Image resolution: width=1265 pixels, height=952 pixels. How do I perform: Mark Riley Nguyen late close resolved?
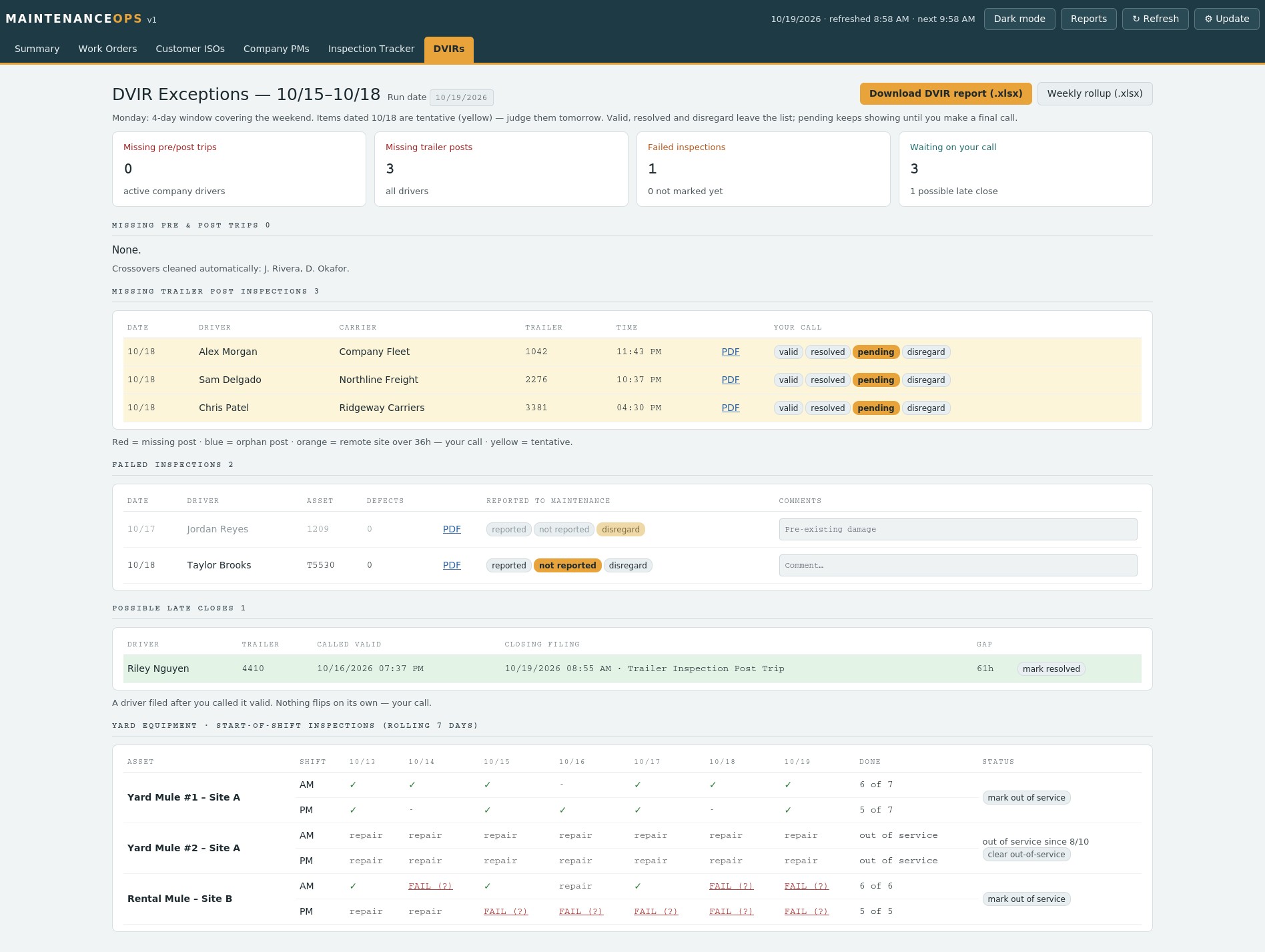click(1051, 669)
